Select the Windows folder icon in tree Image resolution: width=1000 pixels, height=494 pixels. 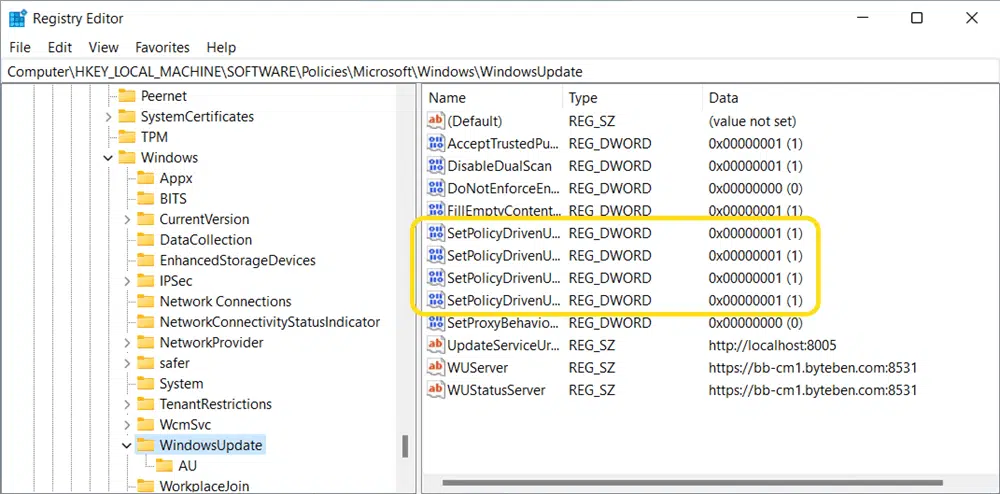(128, 157)
